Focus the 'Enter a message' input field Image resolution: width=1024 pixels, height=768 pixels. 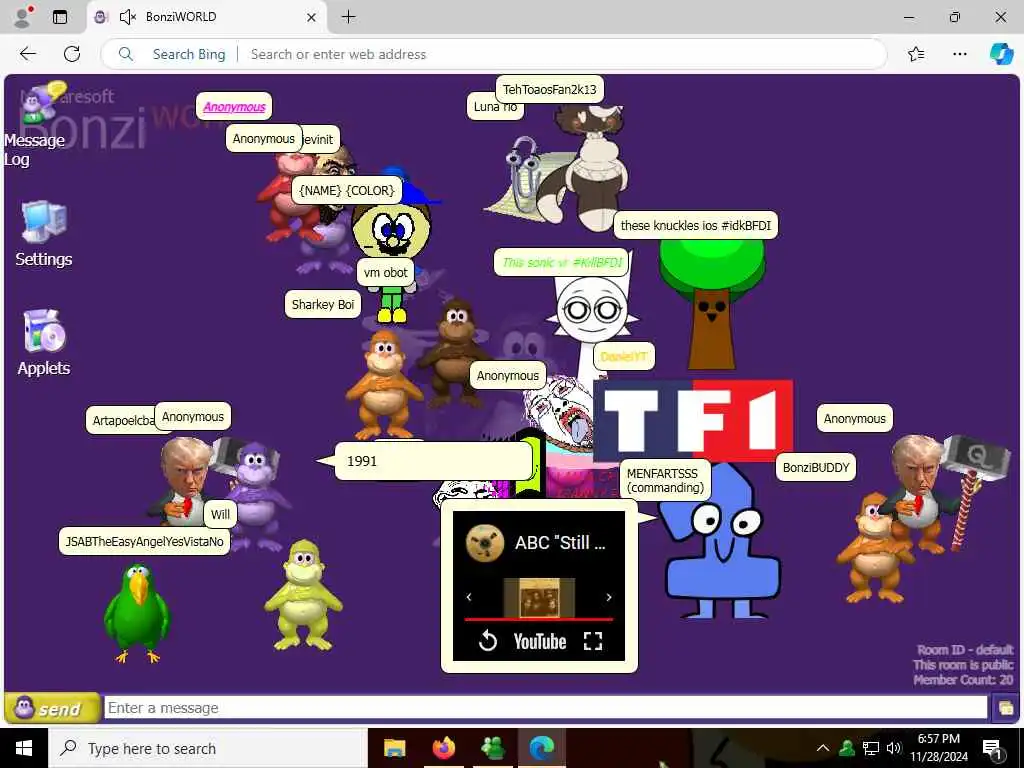tap(545, 708)
